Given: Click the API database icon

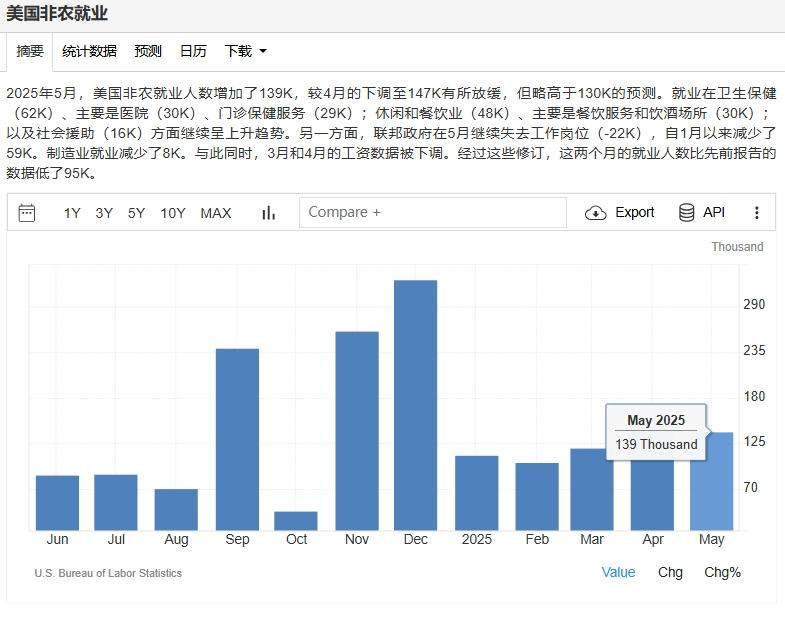Looking at the screenshot, I should [686, 212].
